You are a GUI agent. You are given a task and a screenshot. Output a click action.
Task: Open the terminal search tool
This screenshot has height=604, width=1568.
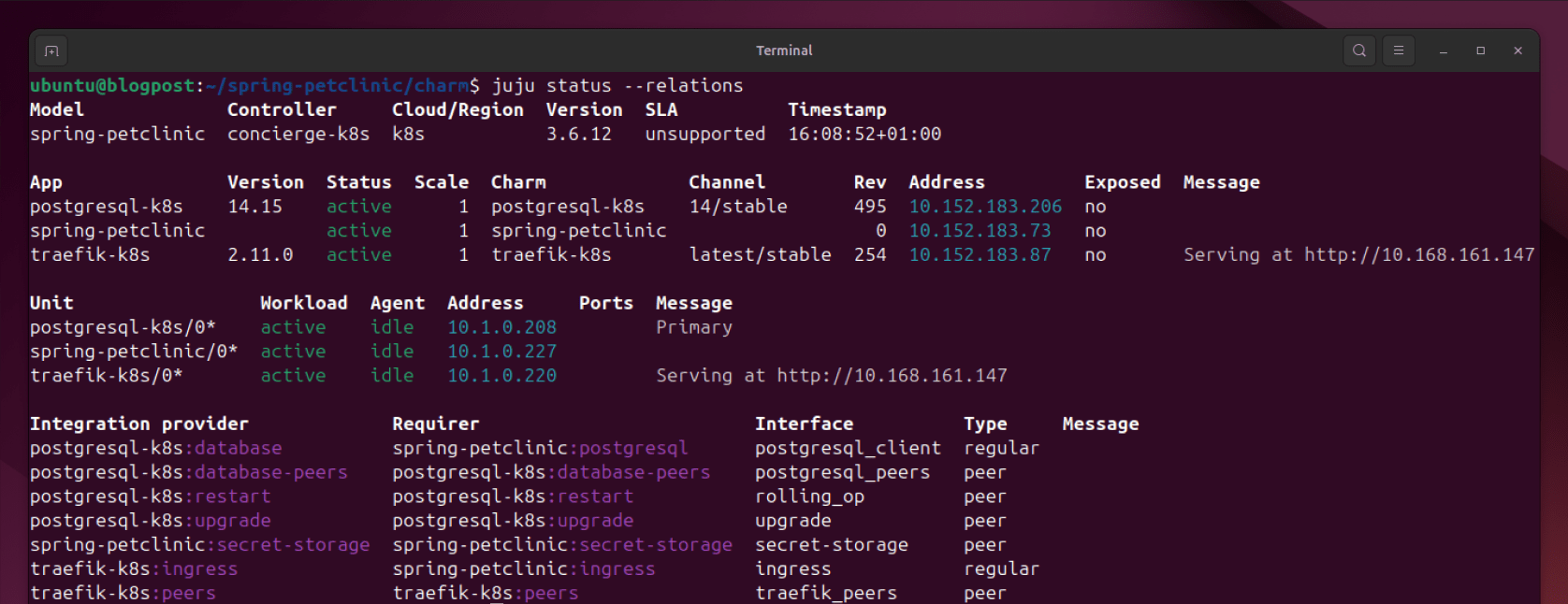point(1359,50)
